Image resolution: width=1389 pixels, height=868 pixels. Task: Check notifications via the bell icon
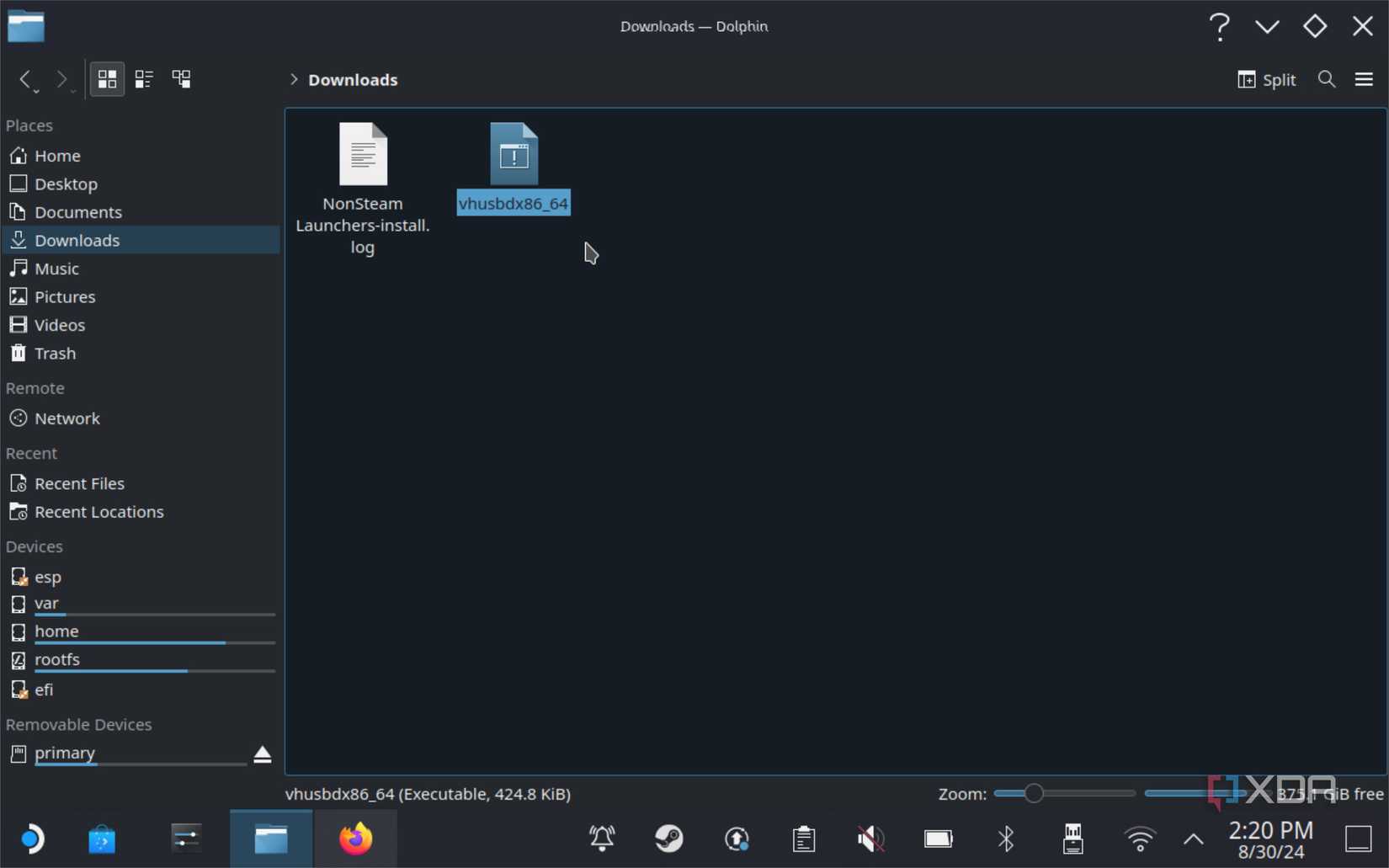[x=601, y=839]
